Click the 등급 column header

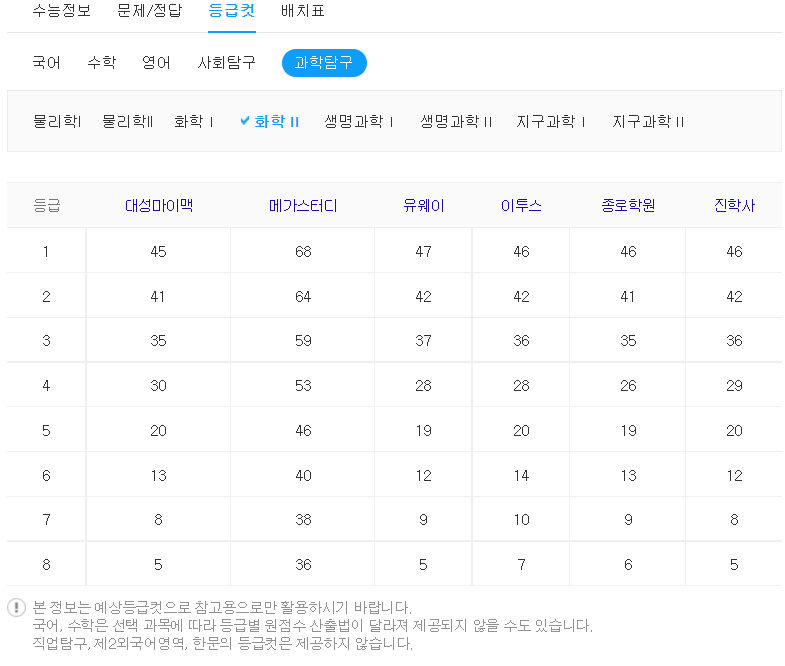pos(47,205)
